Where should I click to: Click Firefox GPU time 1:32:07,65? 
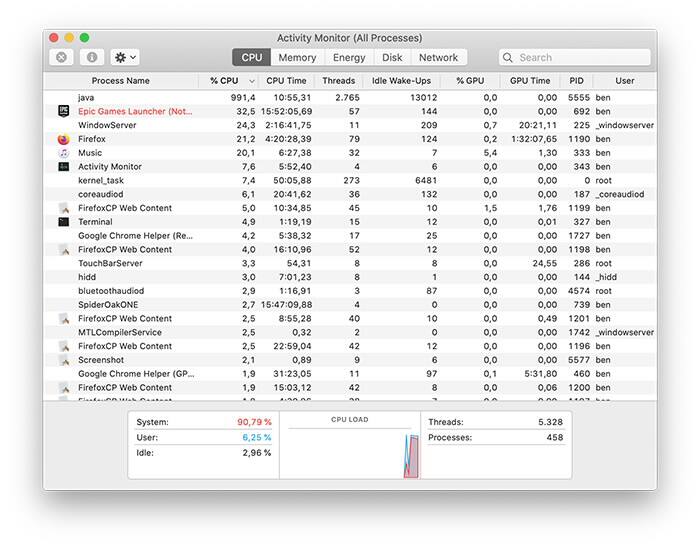coord(534,139)
